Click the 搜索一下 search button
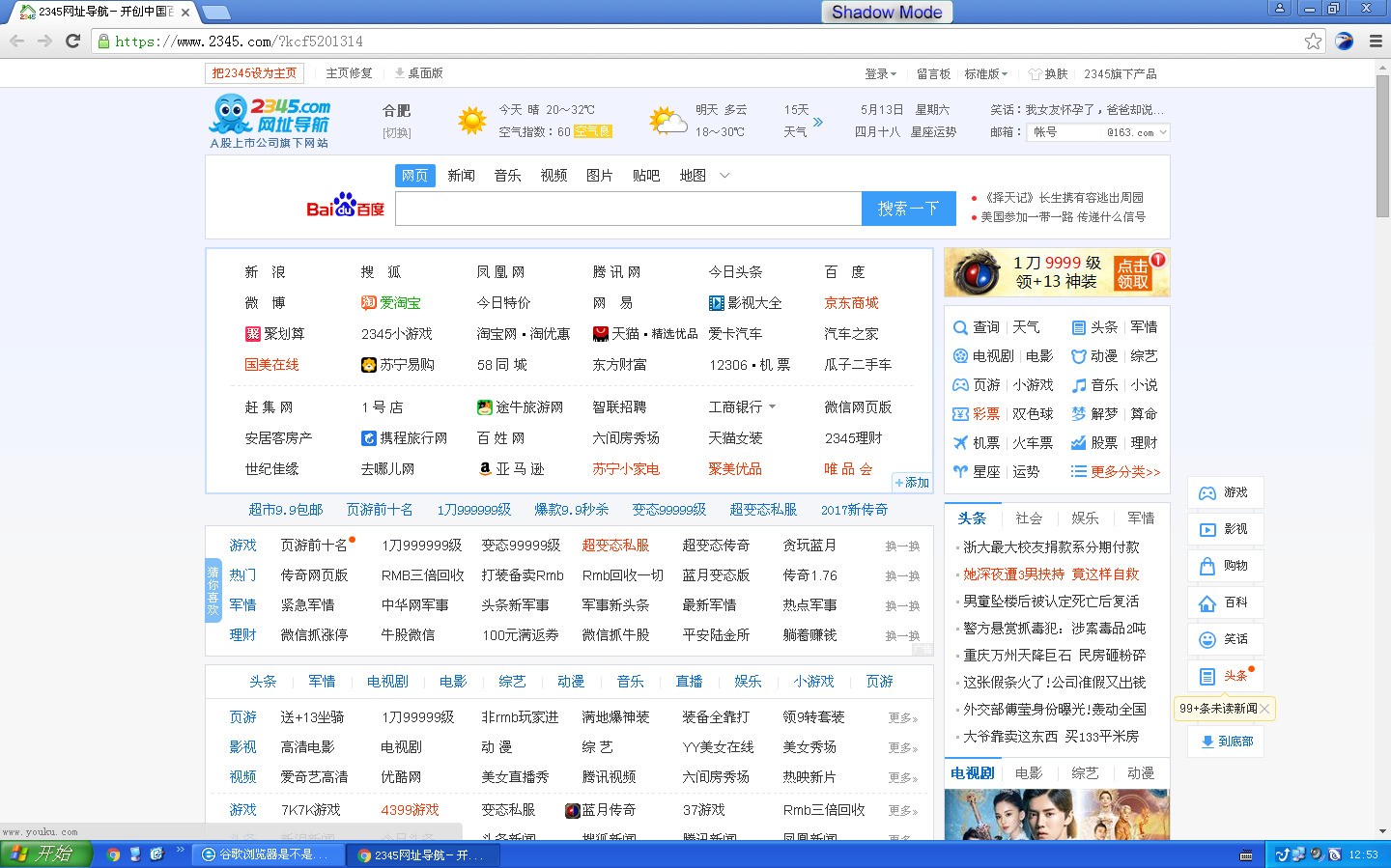 click(908, 209)
